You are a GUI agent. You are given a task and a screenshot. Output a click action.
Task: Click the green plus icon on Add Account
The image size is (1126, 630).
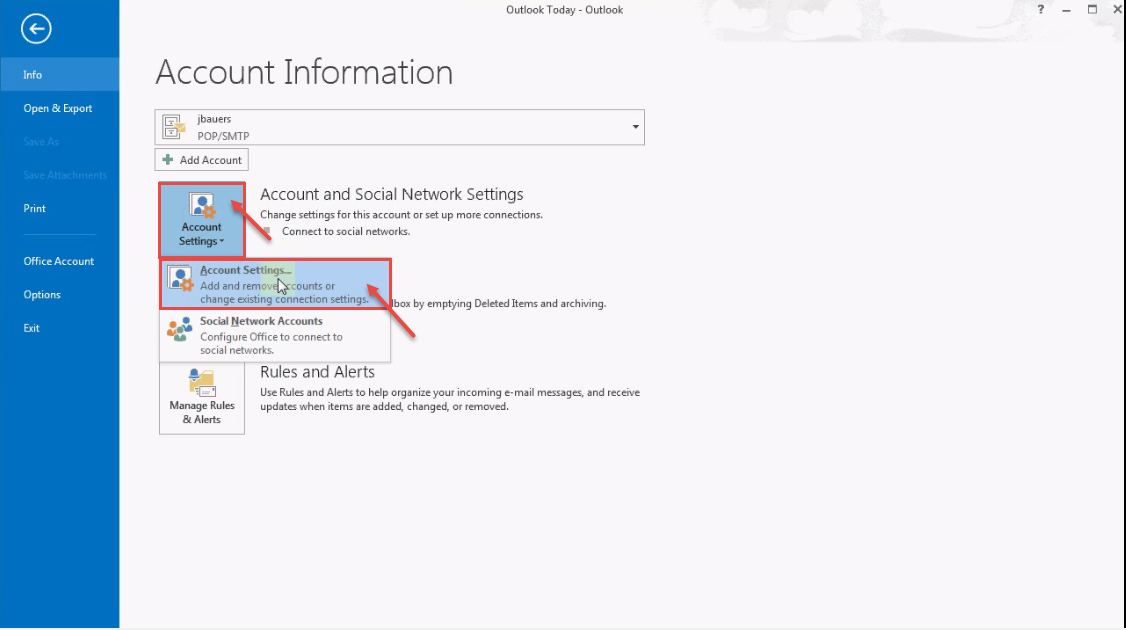pos(167,159)
